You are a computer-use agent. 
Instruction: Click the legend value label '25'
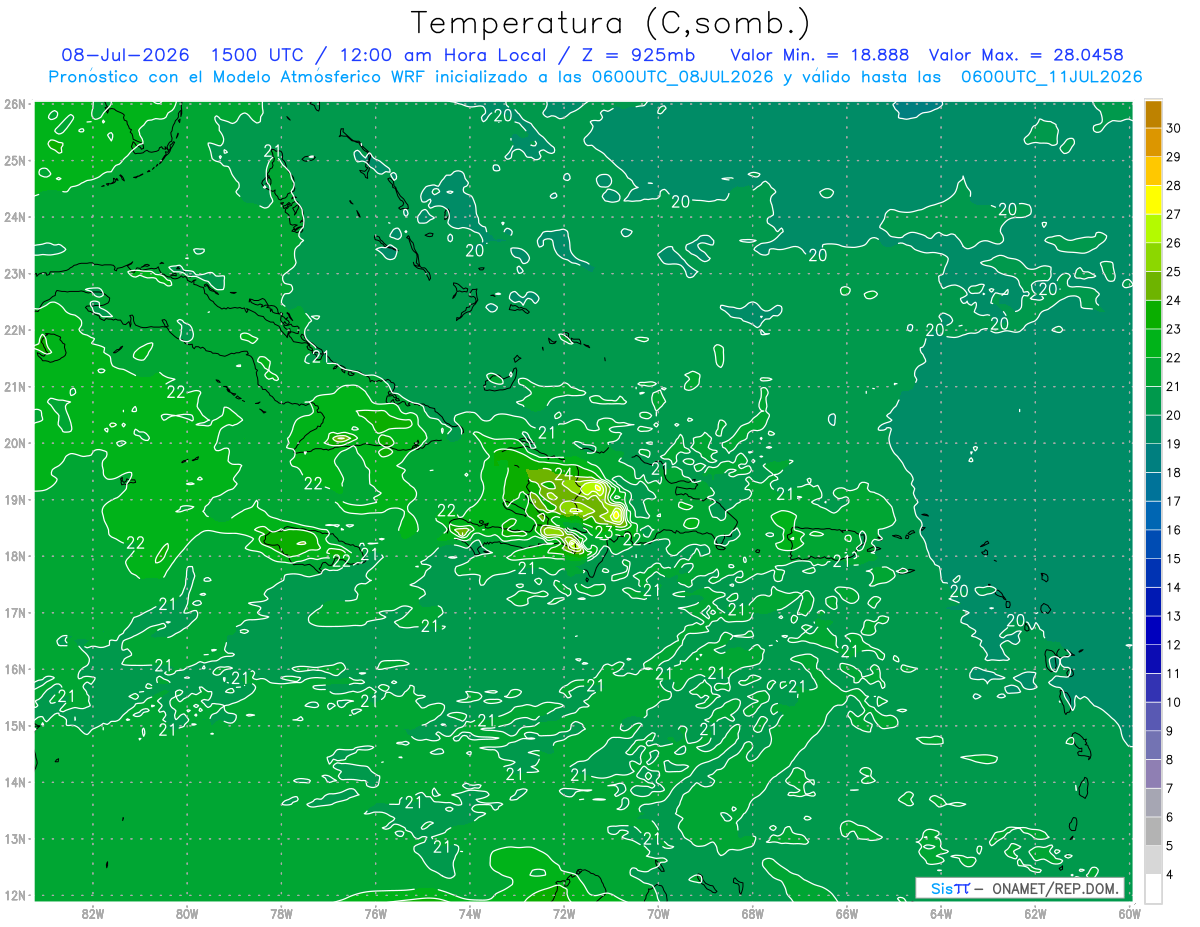[1173, 272]
